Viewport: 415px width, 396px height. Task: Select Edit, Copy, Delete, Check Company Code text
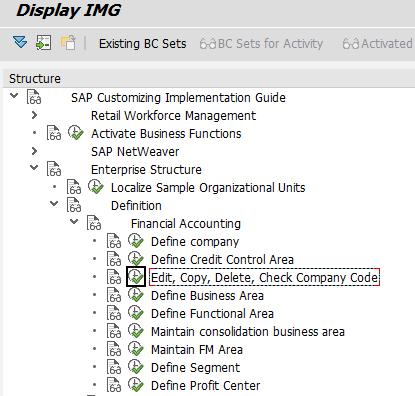265,277
